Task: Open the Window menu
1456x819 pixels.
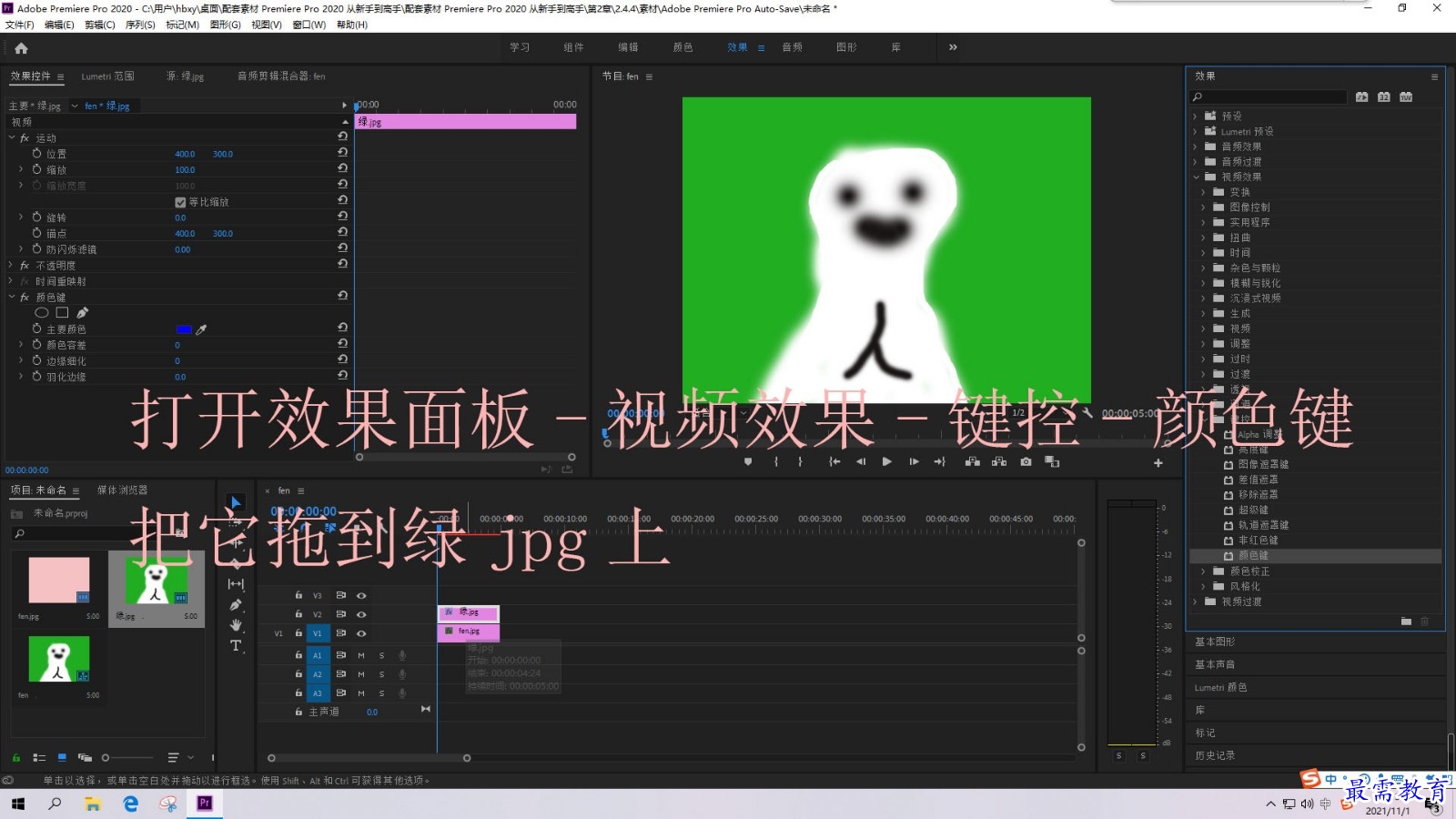Action: pyautogui.click(x=309, y=25)
